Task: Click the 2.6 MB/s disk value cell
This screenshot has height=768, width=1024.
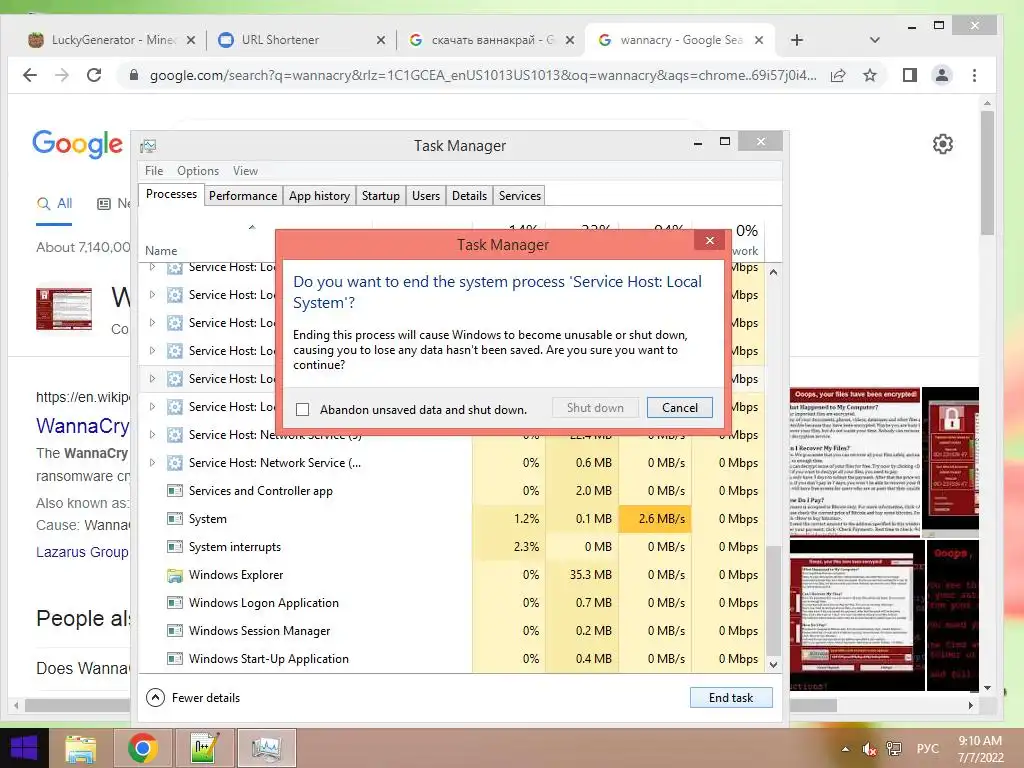Action: [655, 519]
